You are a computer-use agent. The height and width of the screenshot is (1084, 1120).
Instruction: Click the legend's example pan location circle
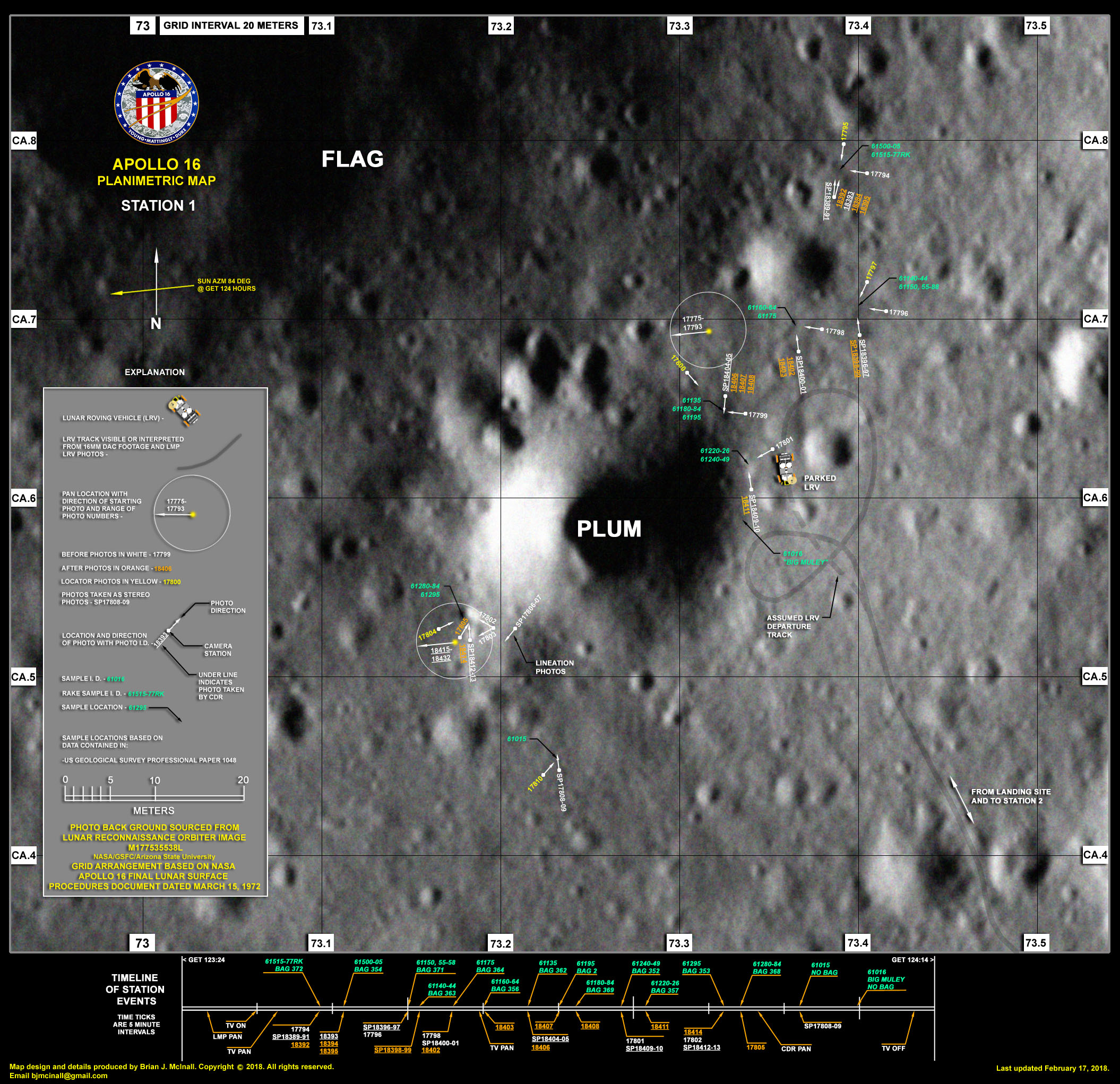[192, 514]
